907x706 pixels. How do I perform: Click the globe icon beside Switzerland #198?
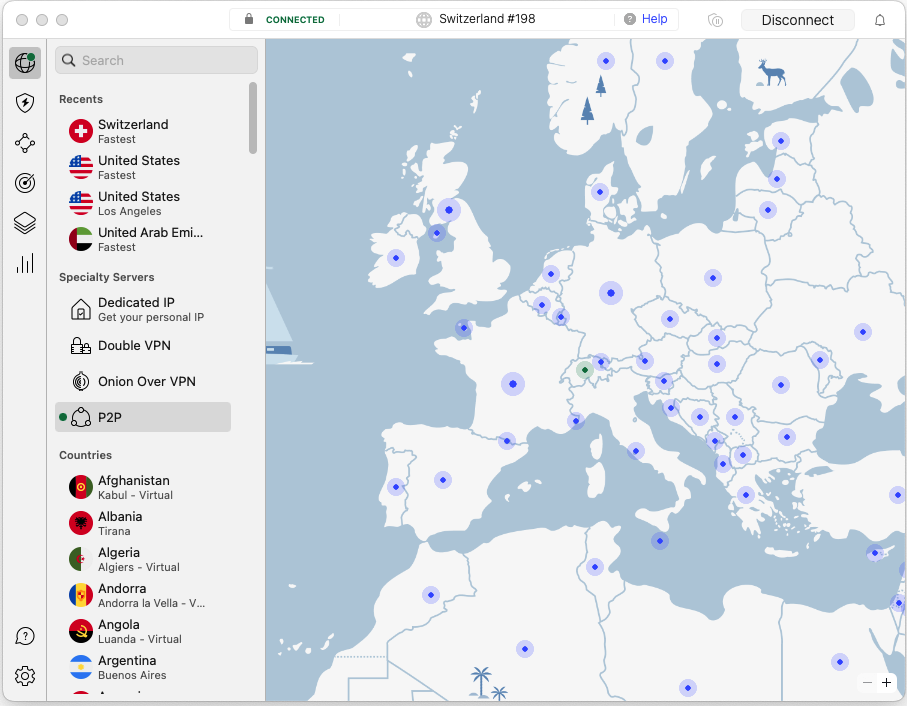click(424, 20)
